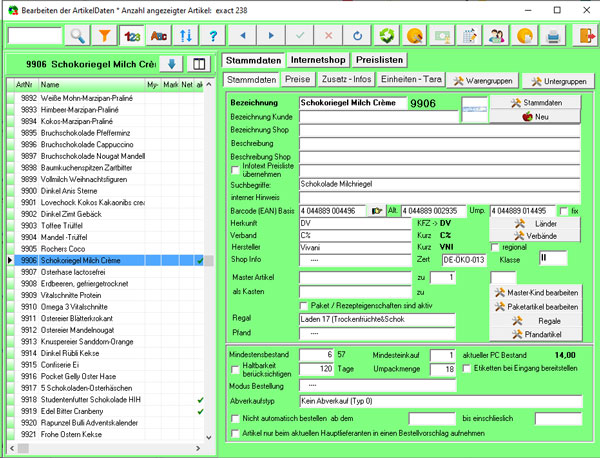Image resolution: width=600 pixels, height=458 pixels.
Task: Click the Verbände button
Action: tap(535, 236)
